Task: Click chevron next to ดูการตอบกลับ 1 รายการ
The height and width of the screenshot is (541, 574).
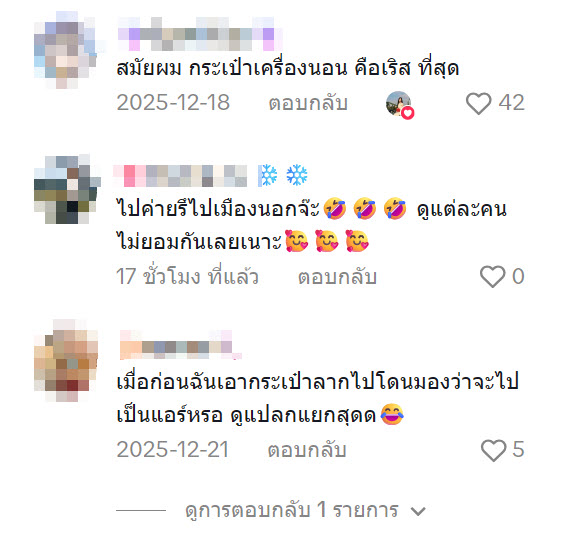Action: (418, 511)
